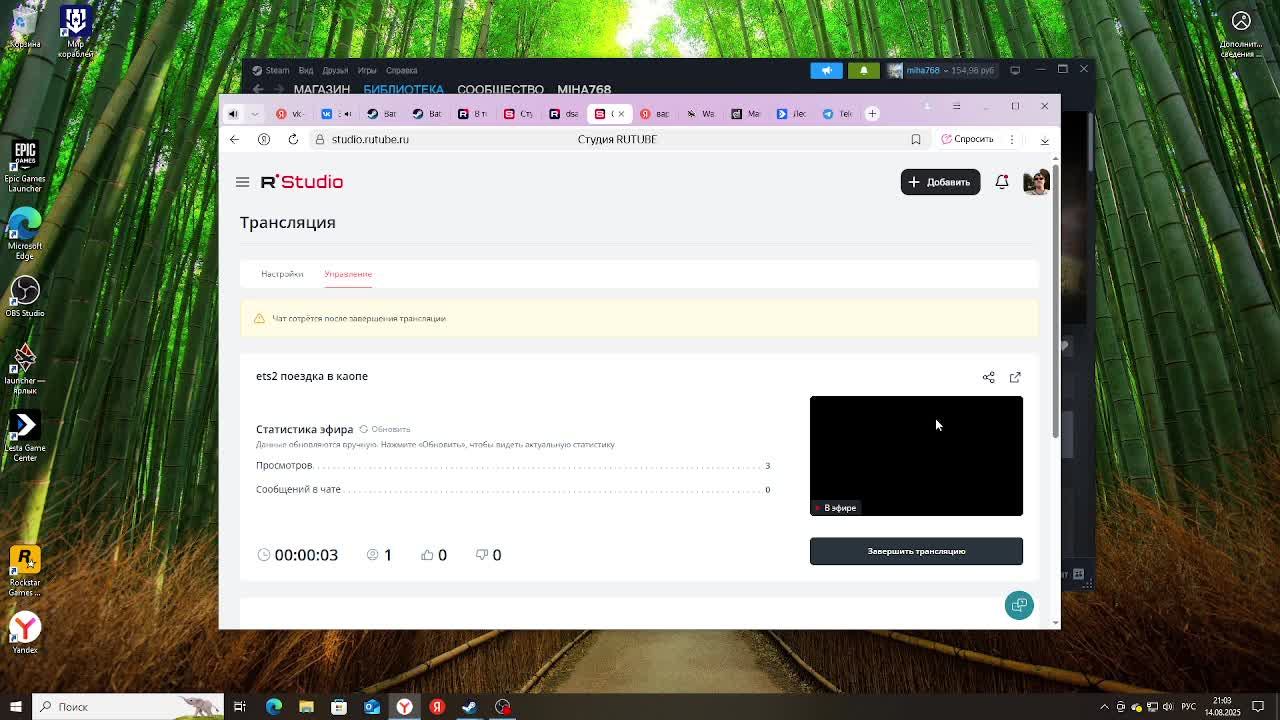The height and width of the screenshot is (720, 1280).
Task: Open the user profile avatar menu
Action: click(x=1035, y=182)
